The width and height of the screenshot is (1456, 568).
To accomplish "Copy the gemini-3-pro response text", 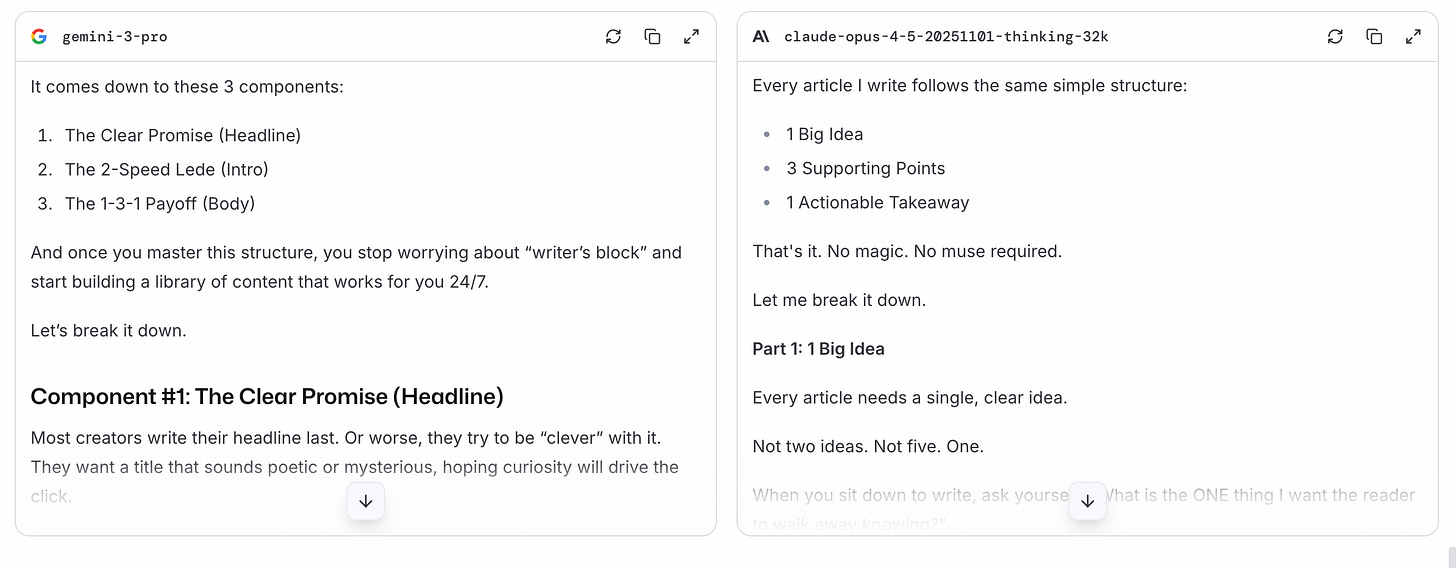I will (x=652, y=37).
